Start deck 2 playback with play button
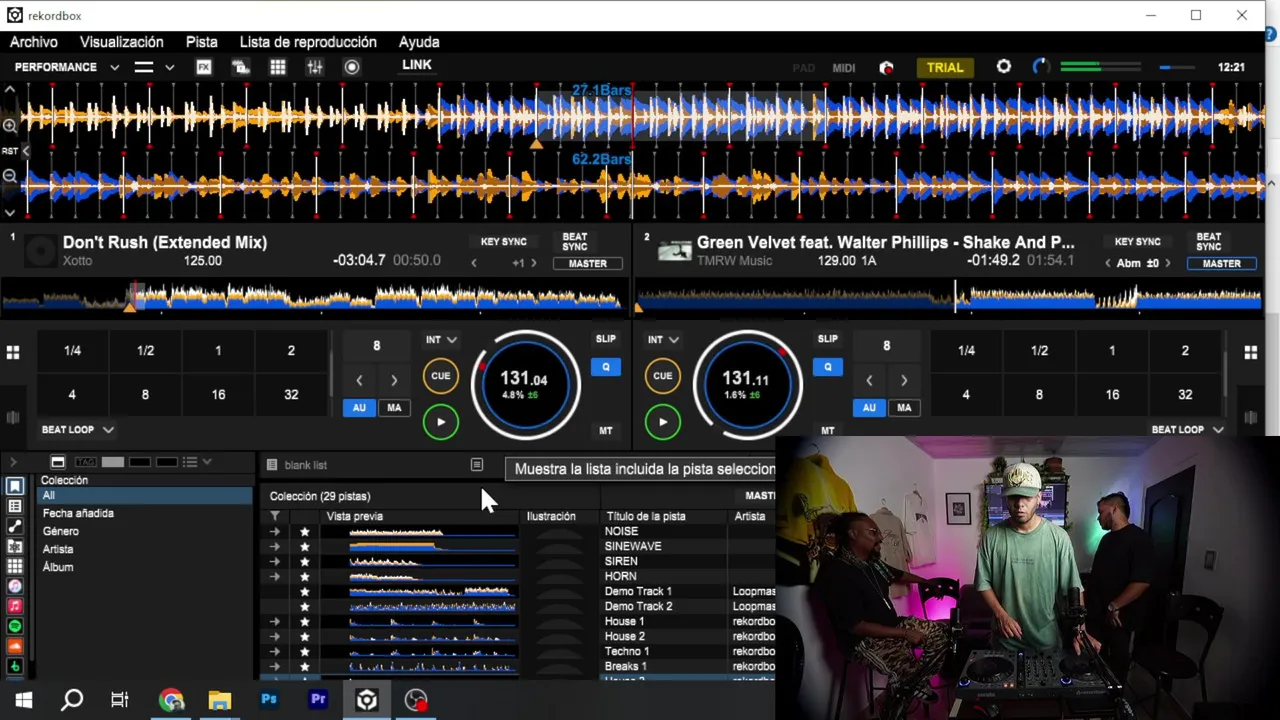Image resolution: width=1280 pixels, height=720 pixels. [663, 422]
